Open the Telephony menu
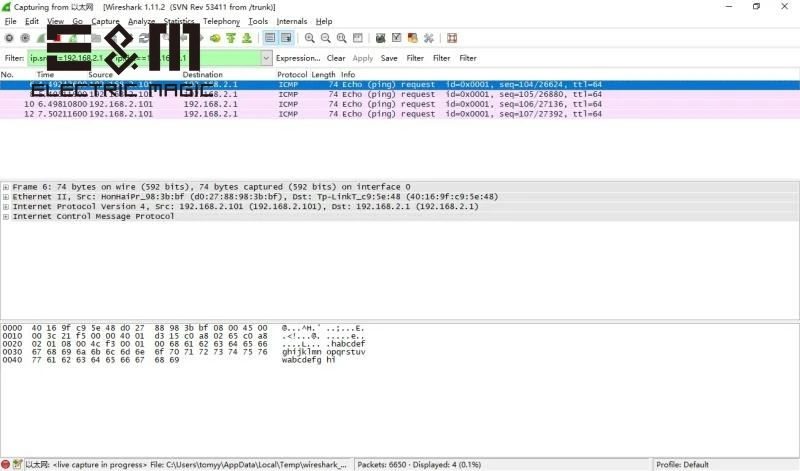800x471 pixels. click(x=221, y=21)
